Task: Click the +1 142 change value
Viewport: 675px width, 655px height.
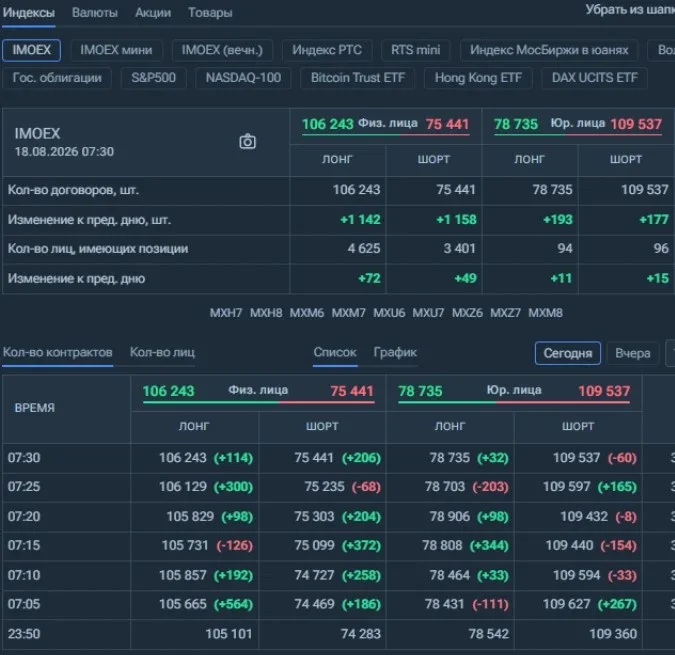Action: point(360,219)
